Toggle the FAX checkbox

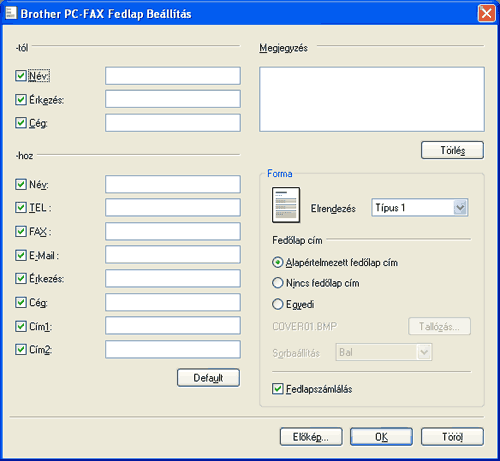(x=21, y=231)
